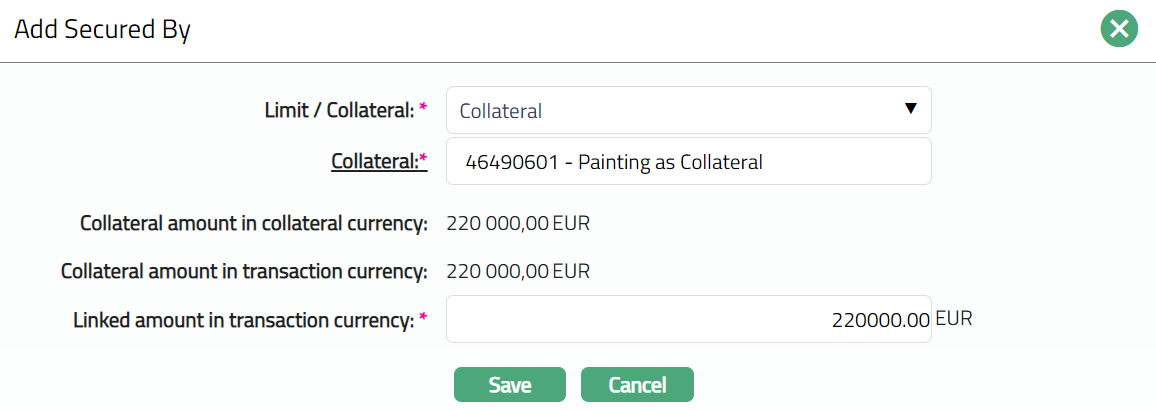The width and height of the screenshot is (1156, 410).
Task: Click the black dropdown arrow triangle
Action: pos(910,109)
